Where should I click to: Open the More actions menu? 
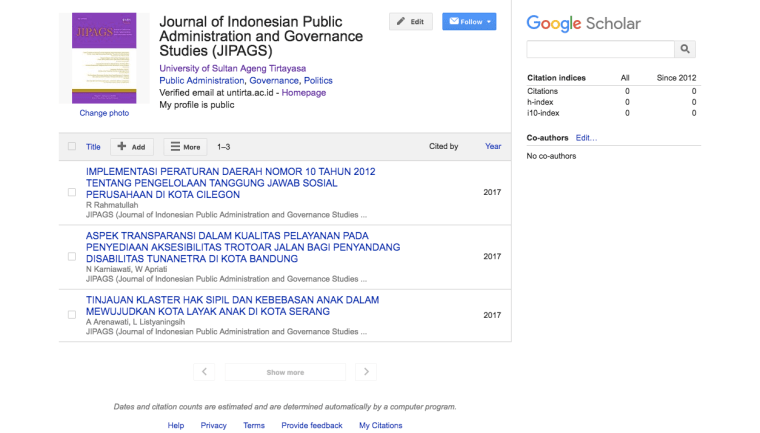[x=185, y=146]
